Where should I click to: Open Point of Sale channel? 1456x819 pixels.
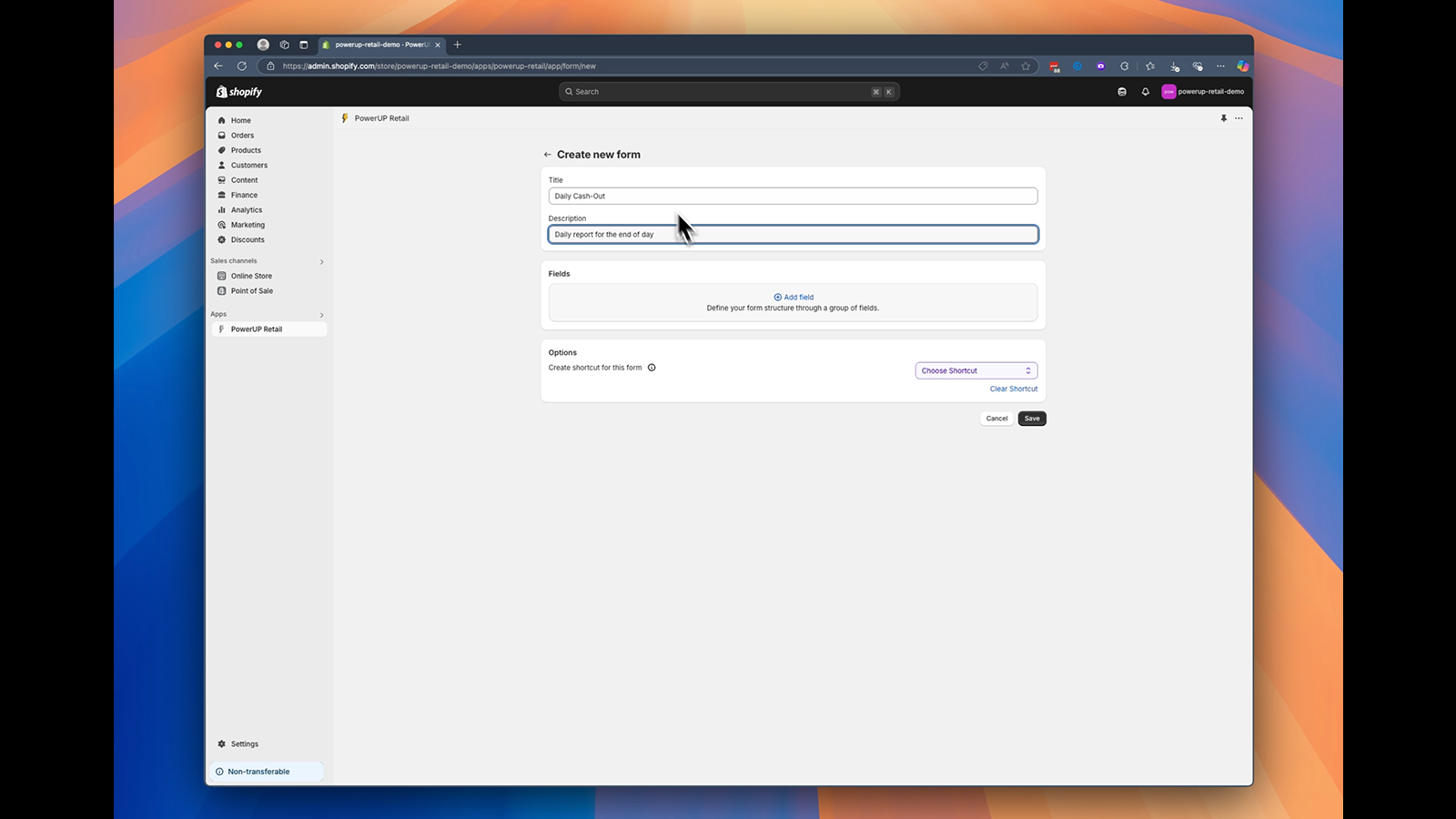[251, 291]
